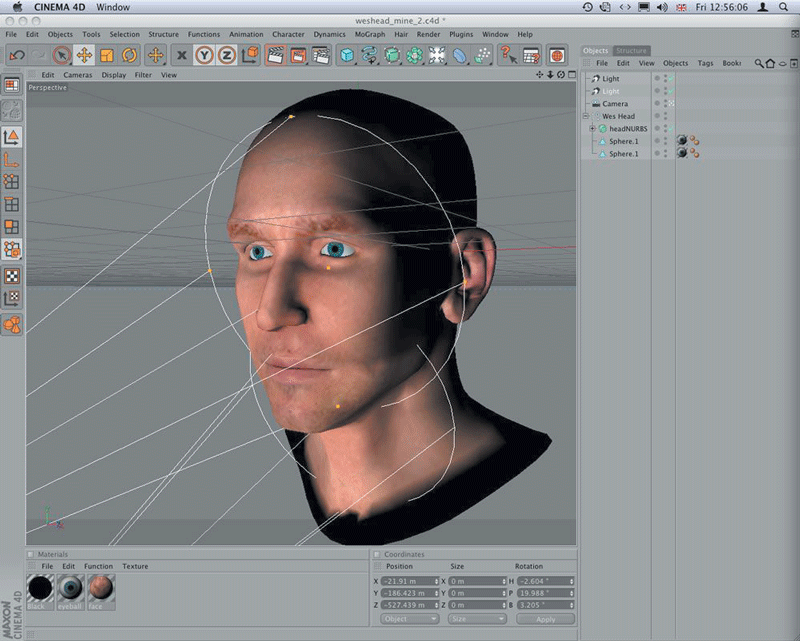The width and height of the screenshot is (800, 641).
Task: Select the face material swatch
Action: 101,590
